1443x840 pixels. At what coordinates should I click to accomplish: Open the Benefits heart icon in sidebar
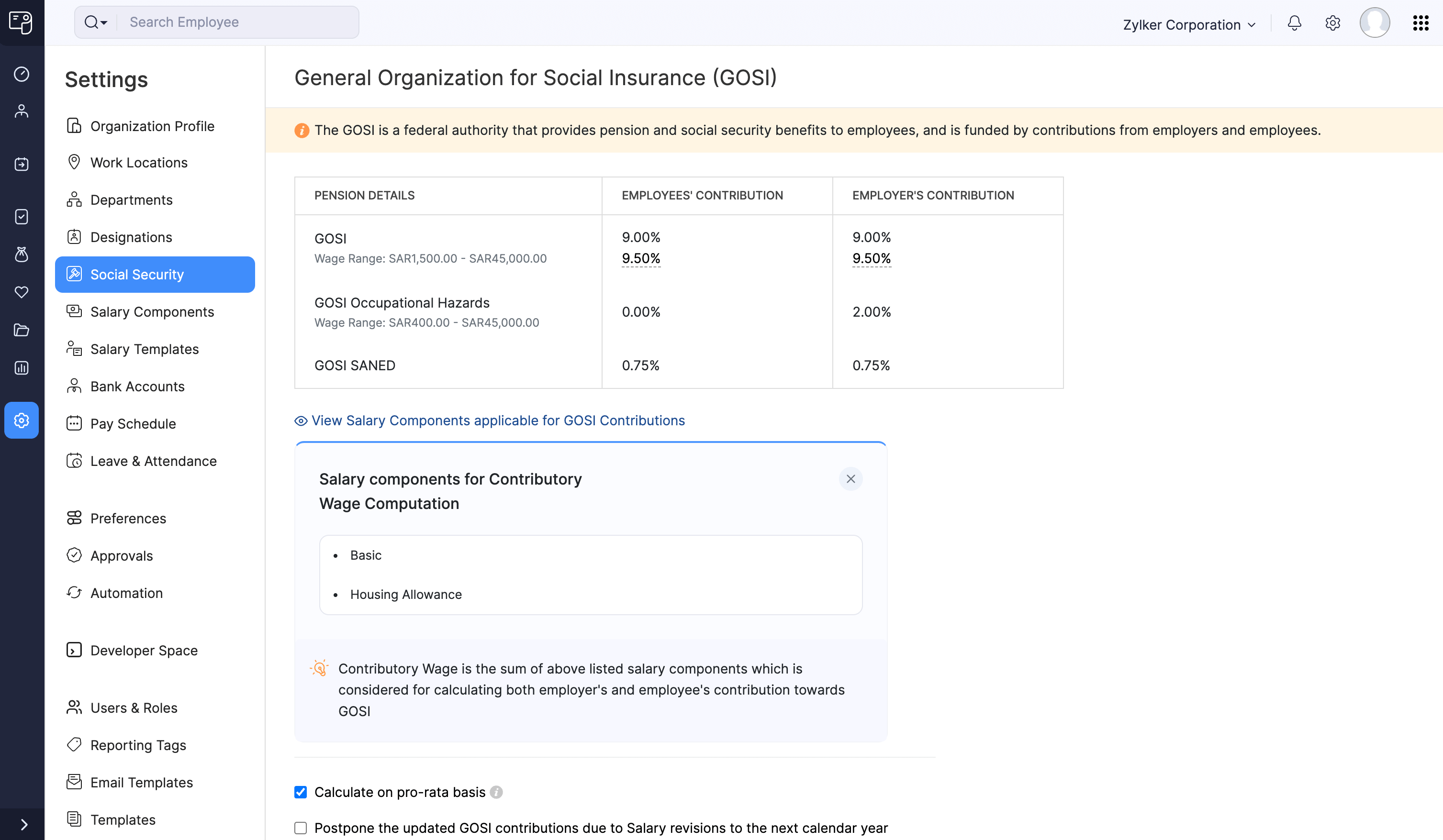(x=21, y=292)
